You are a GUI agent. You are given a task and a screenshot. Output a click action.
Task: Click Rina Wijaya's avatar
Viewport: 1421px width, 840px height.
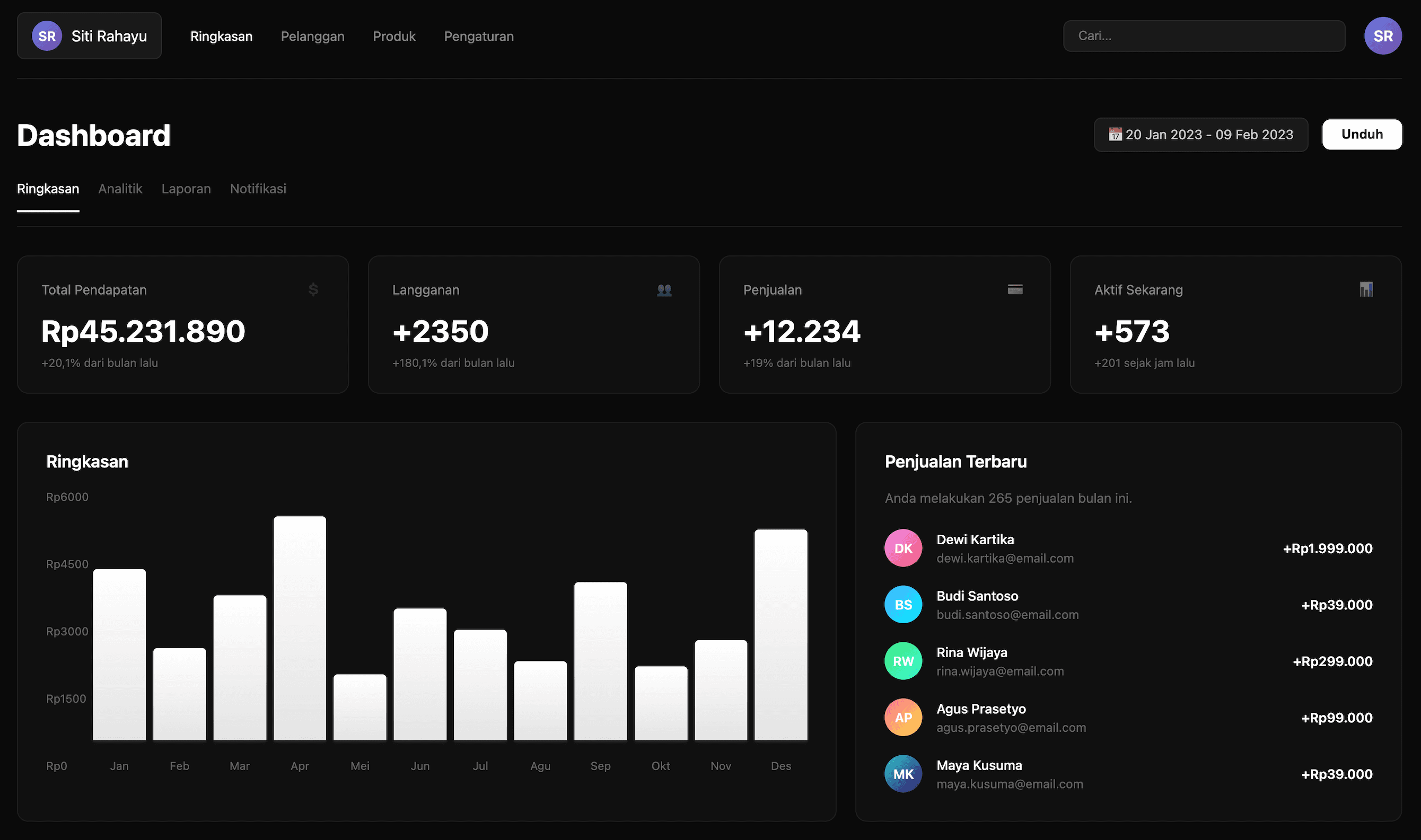click(x=903, y=660)
